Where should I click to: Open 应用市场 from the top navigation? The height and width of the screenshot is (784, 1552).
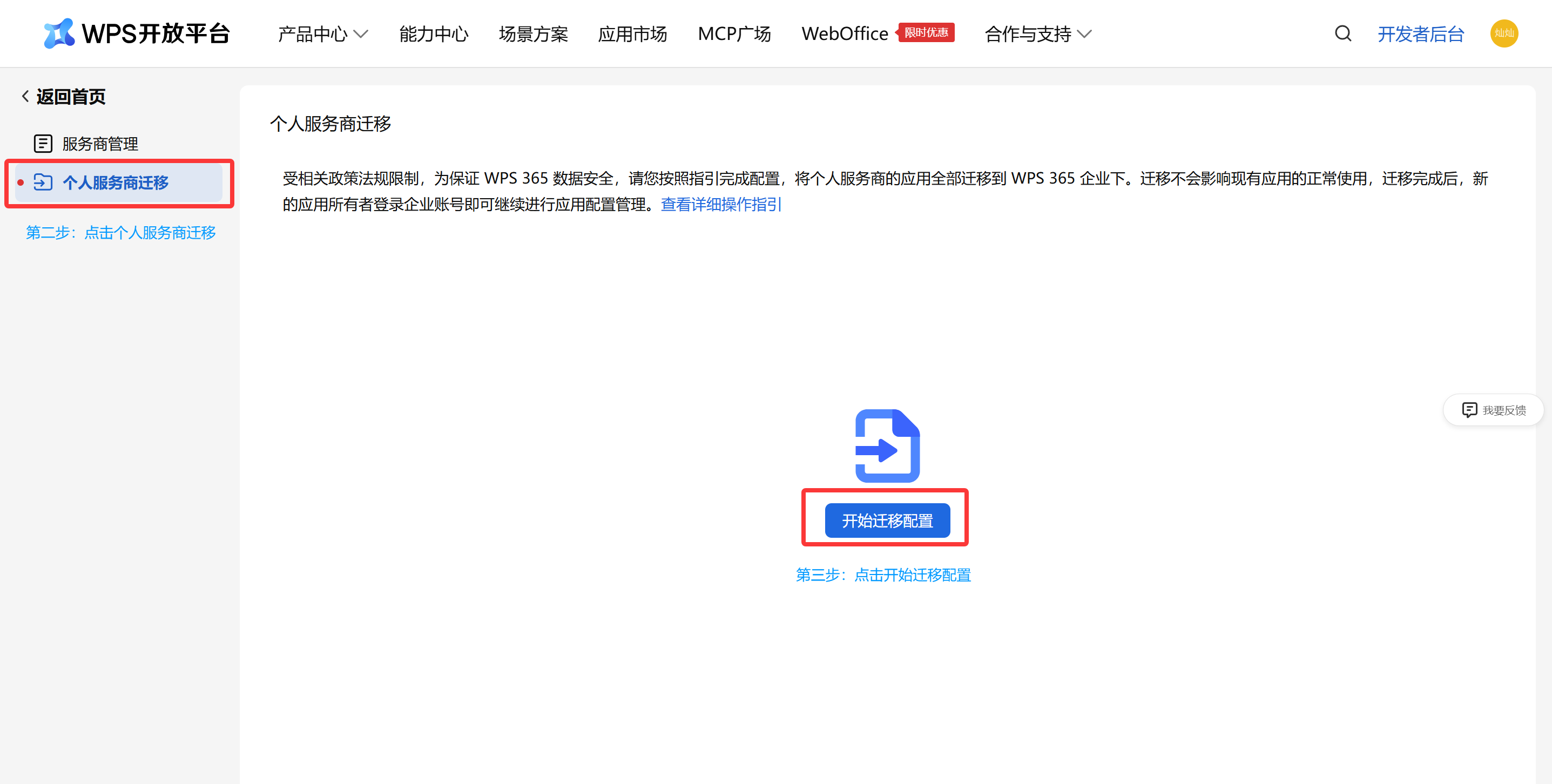(x=632, y=33)
